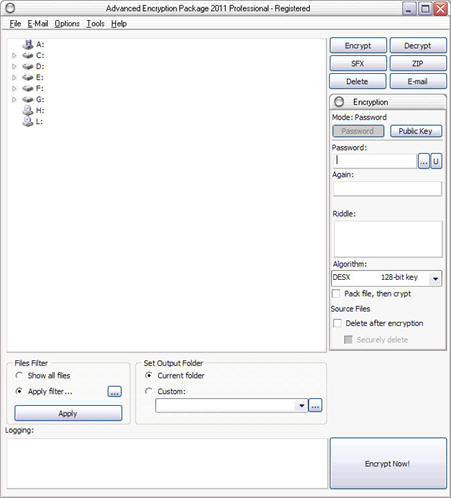The height and width of the screenshot is (498, 451).
Task: Select Show all files radio button
Action: (19, 375)
